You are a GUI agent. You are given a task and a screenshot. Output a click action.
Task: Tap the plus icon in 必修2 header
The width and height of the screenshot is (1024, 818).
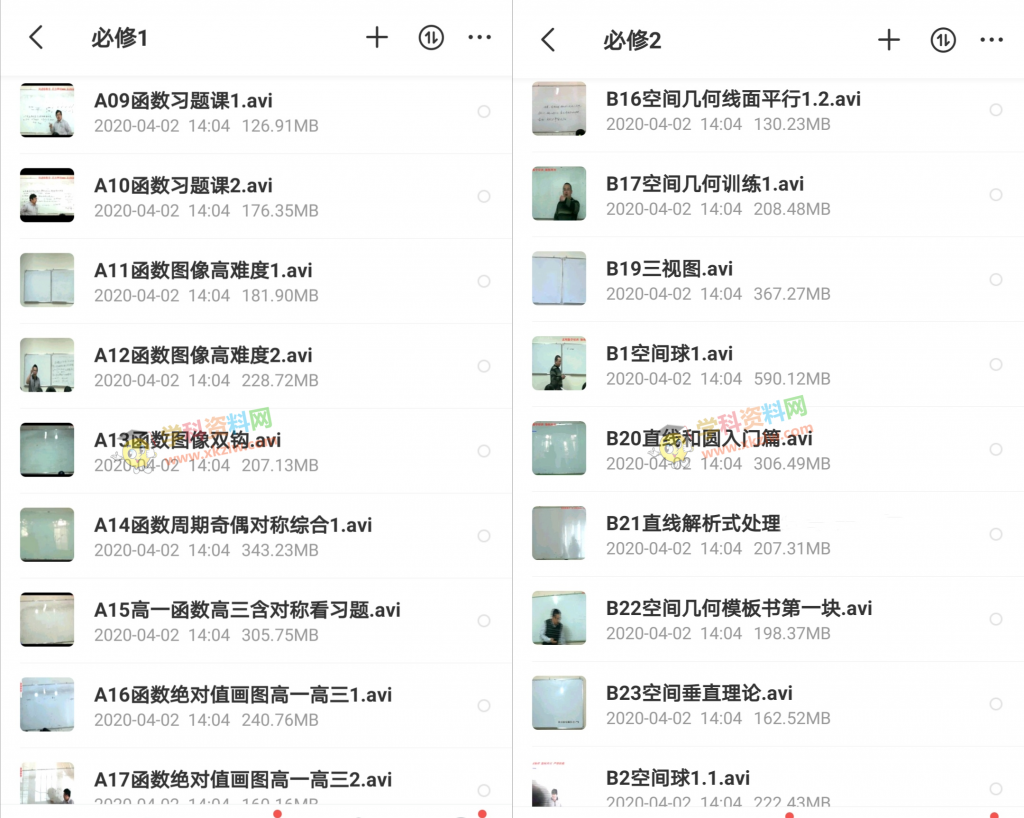pyautogui.click(x=889, y=40)
